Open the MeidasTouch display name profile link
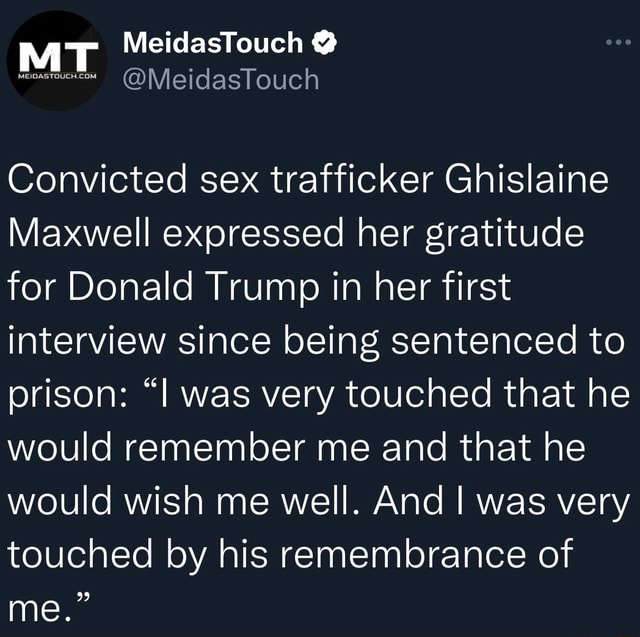 [213, 42]
